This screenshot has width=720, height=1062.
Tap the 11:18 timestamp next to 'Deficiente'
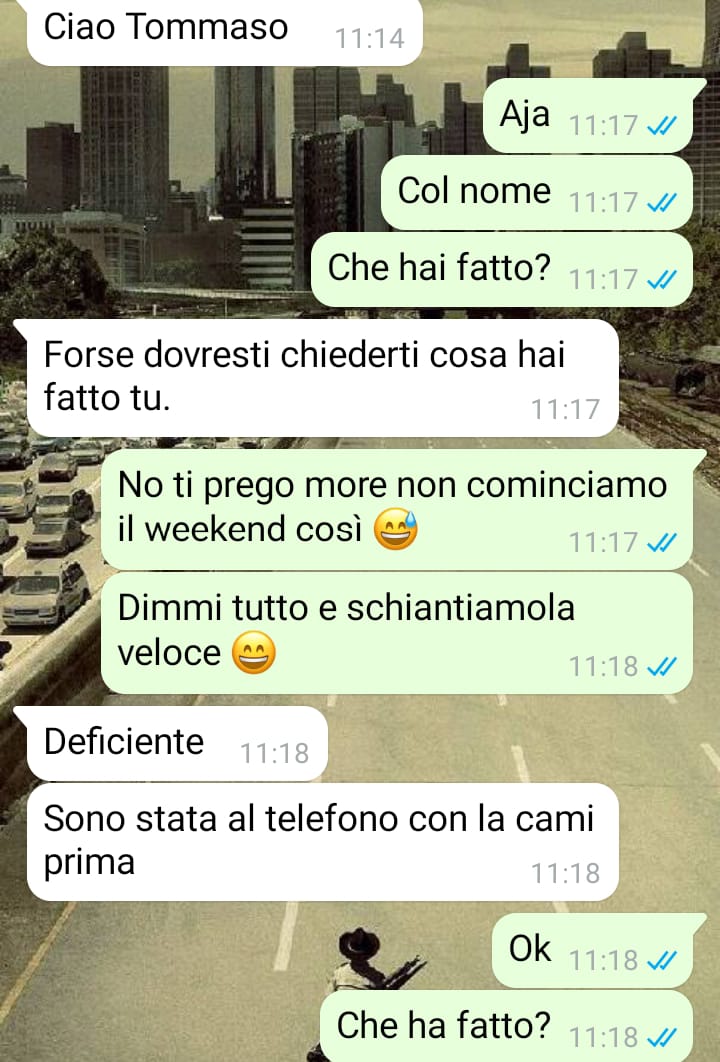[274, 753]
